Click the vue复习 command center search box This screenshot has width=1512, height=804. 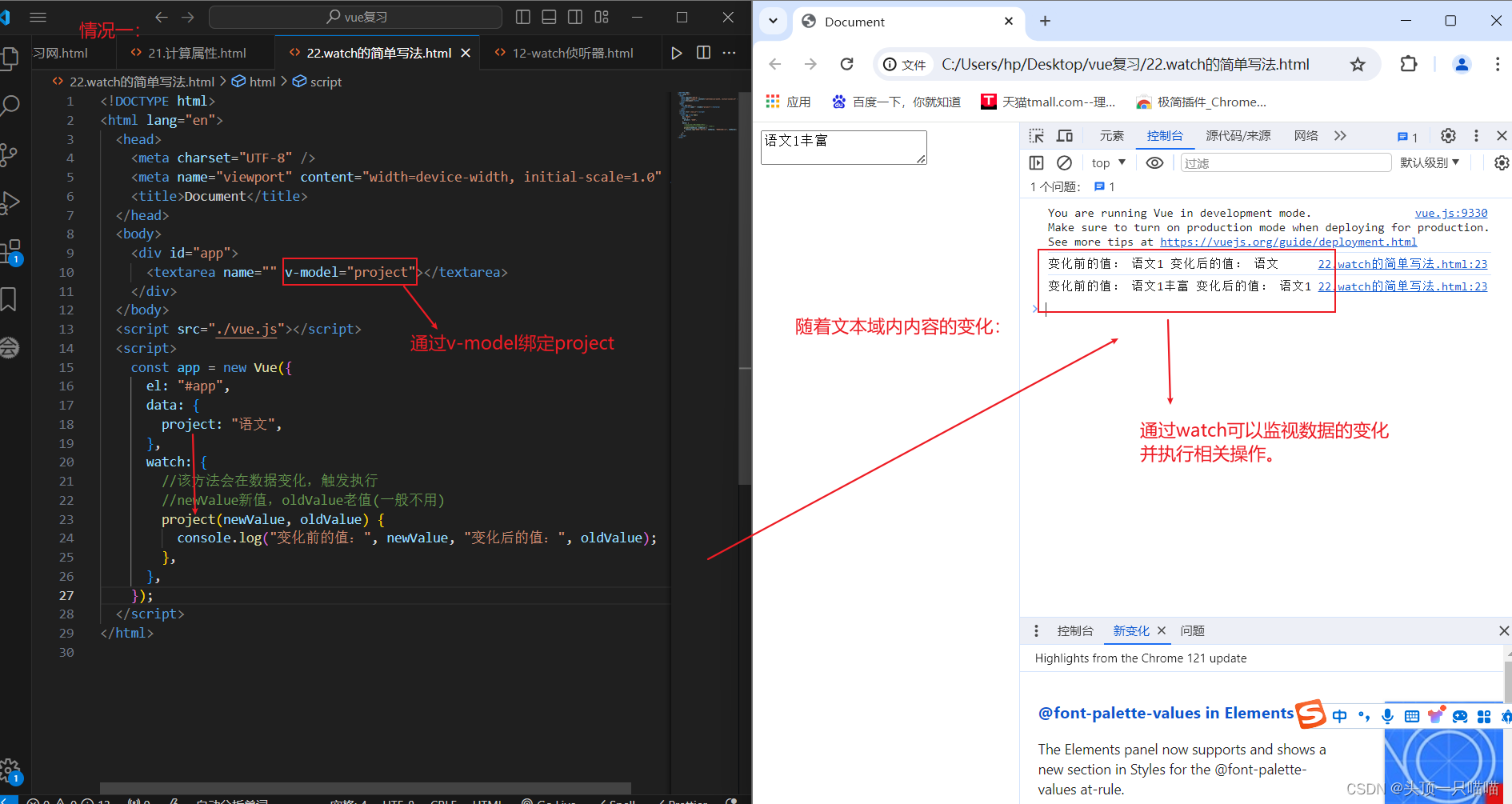pyautogui.click(x=355, y=17)
